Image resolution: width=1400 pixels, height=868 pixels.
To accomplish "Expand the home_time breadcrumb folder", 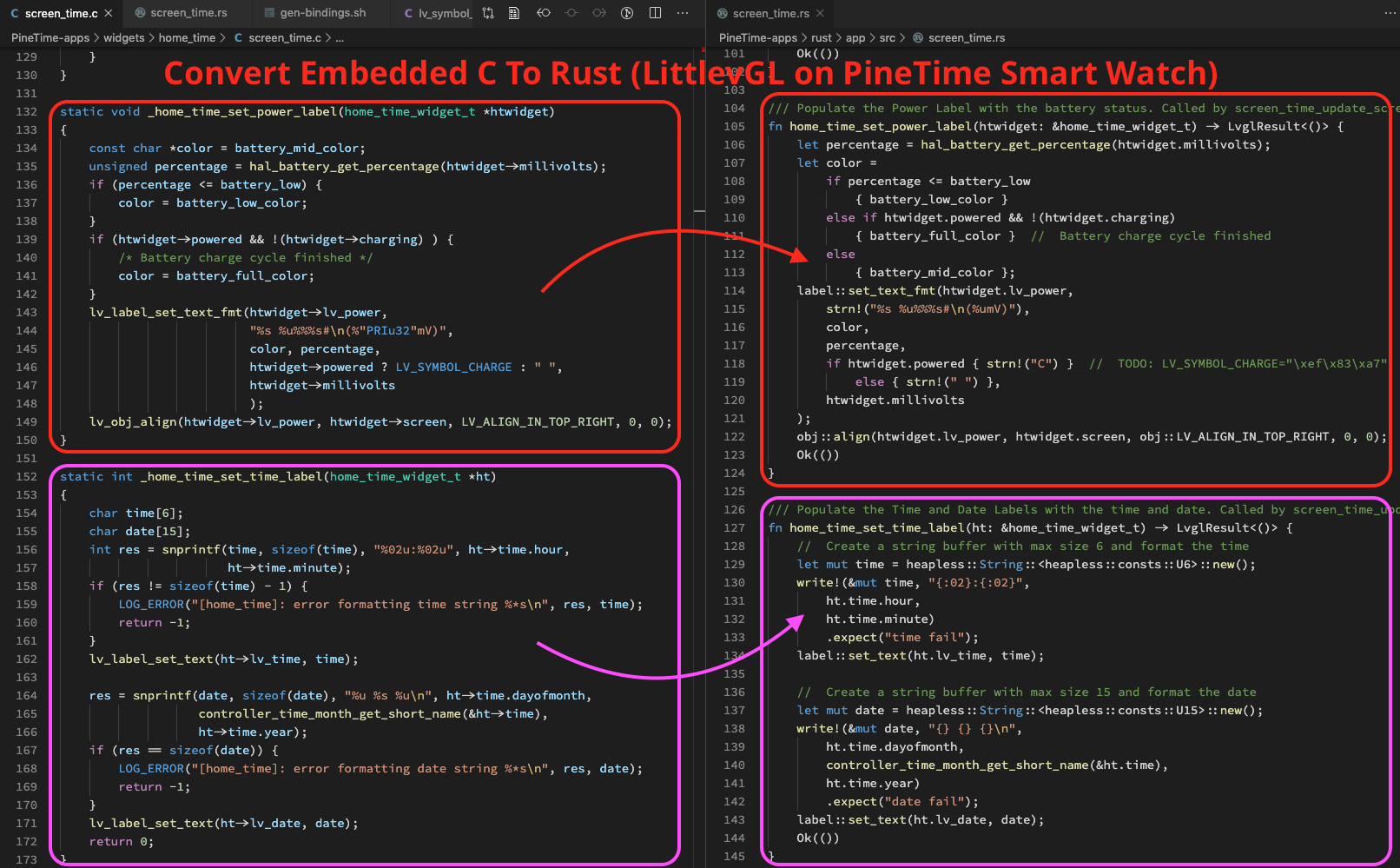I will pyautogui.click(x=187, y=38).
